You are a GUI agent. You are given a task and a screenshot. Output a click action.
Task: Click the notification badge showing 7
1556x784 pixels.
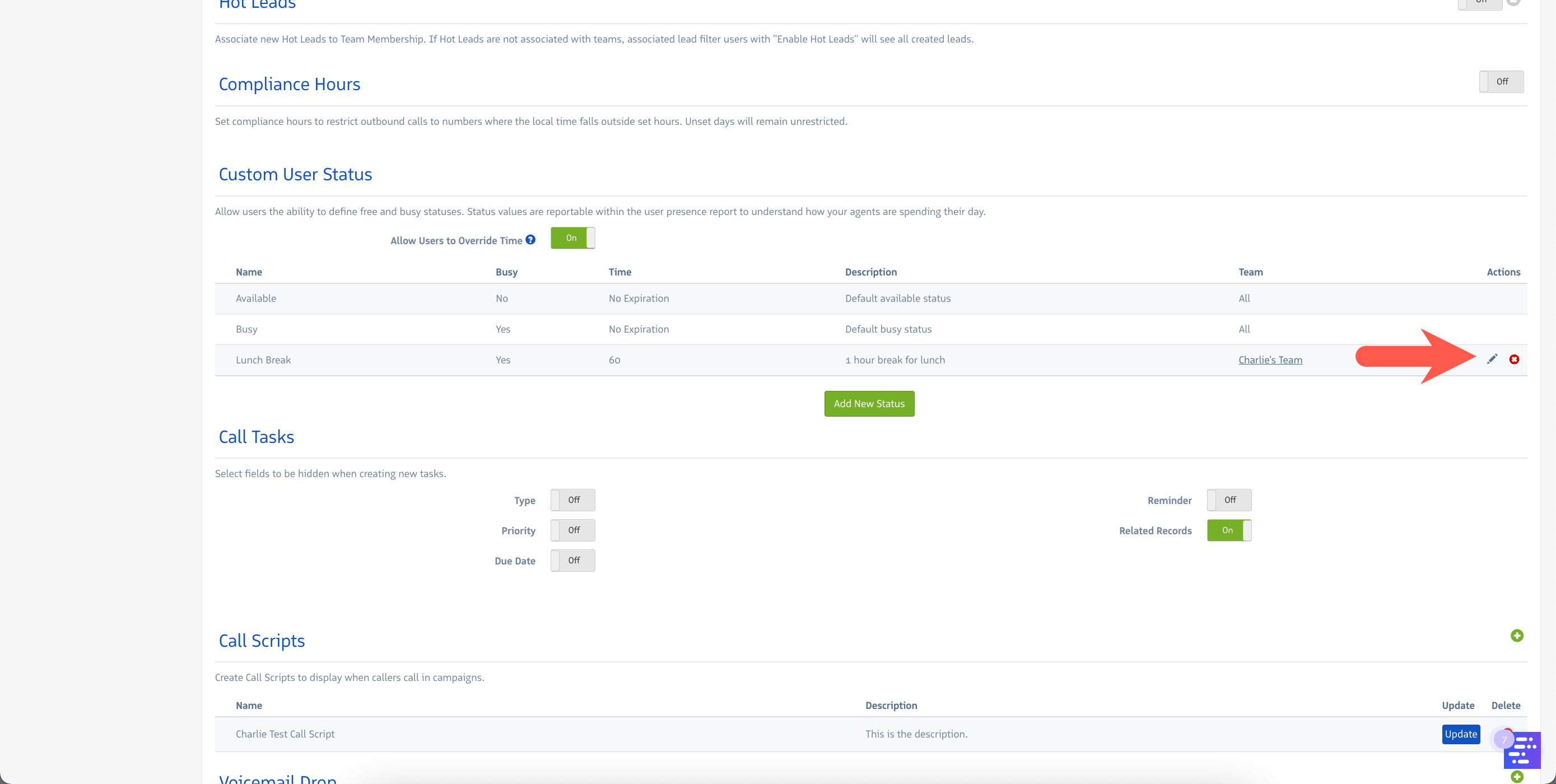(1503, 739)
